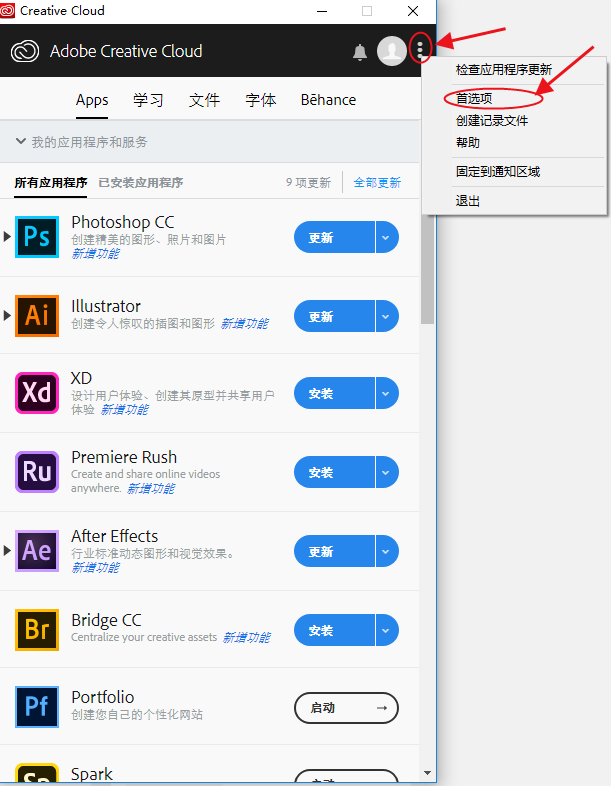Open Bridge CC install dropdown arrow

pos(386,630)
